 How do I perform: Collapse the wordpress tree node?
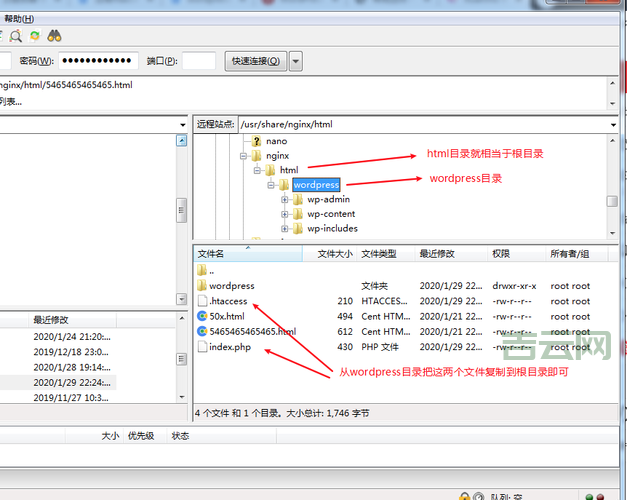(271, 185)
